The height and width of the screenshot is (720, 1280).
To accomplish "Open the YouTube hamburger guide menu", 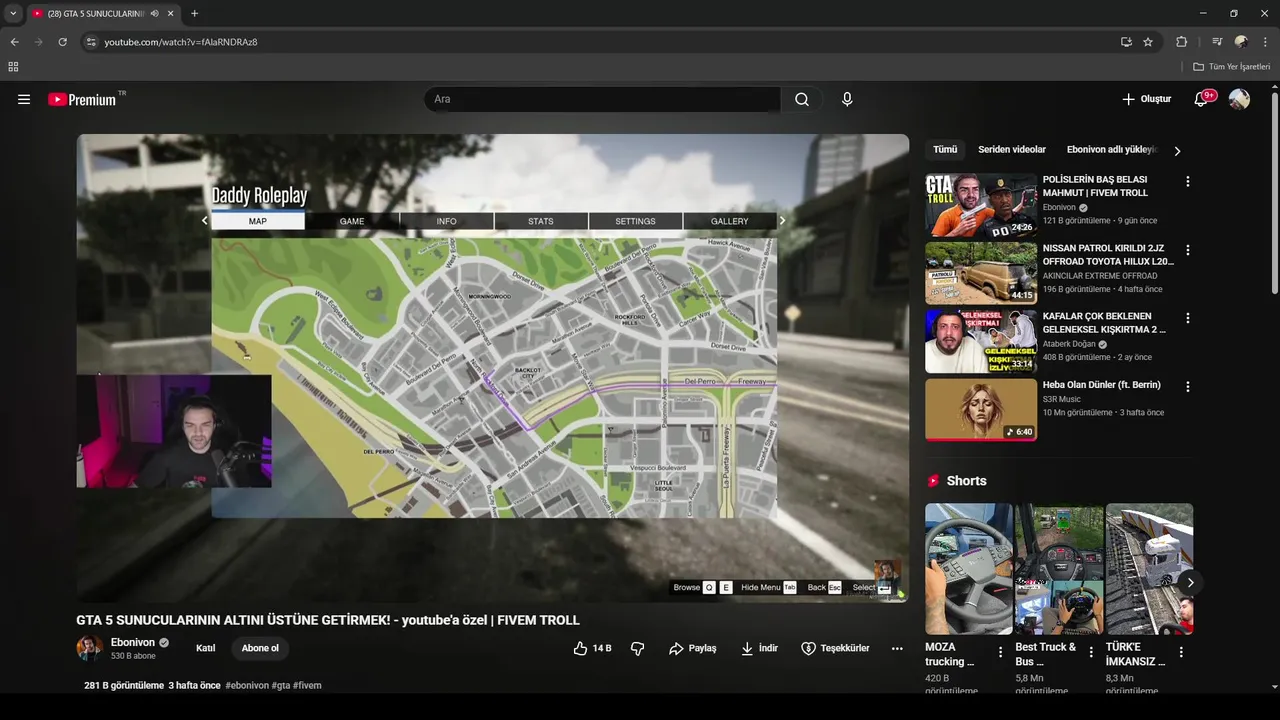I will (24, 99).
